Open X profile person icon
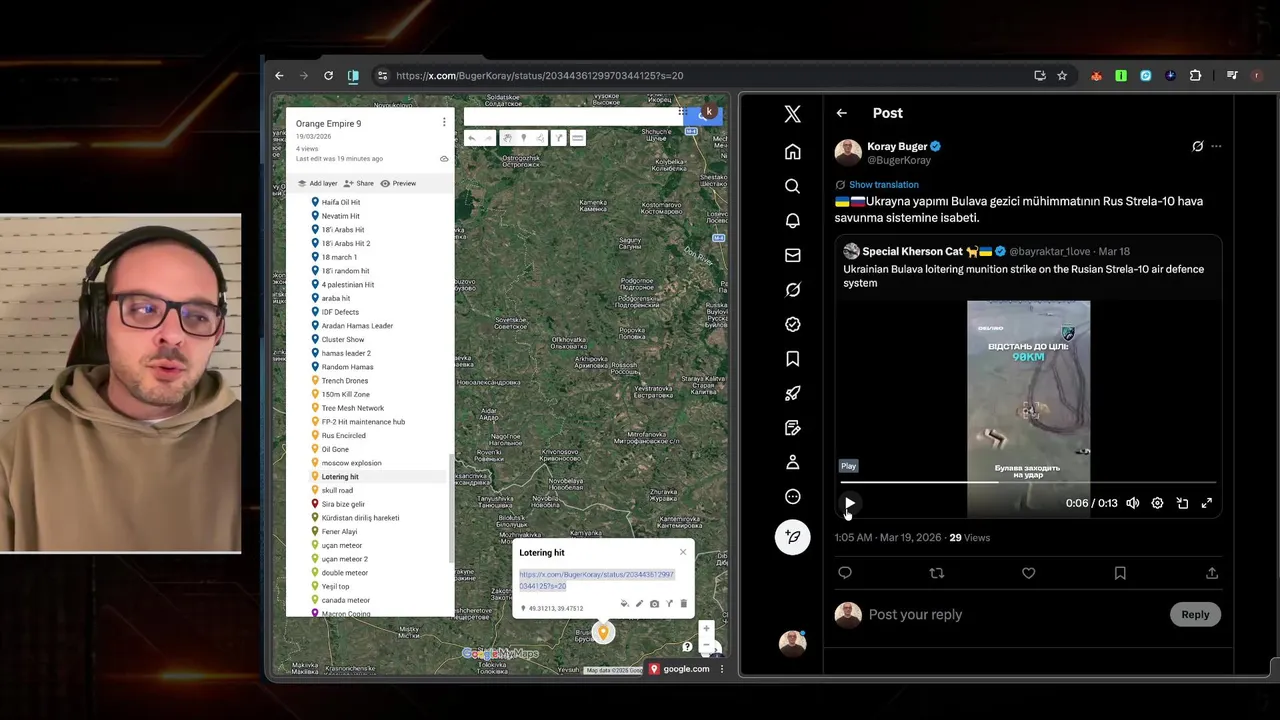The image size is (1280, 720). click(792, 462)
